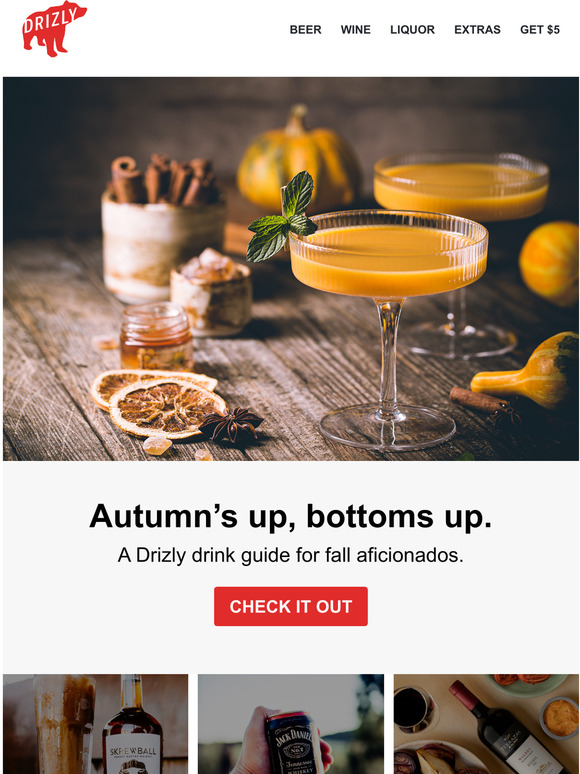Viewport: 580px width, 774px height.
Task: Click the rear cocktail glass in hero image
Action: tap(462, 247)
